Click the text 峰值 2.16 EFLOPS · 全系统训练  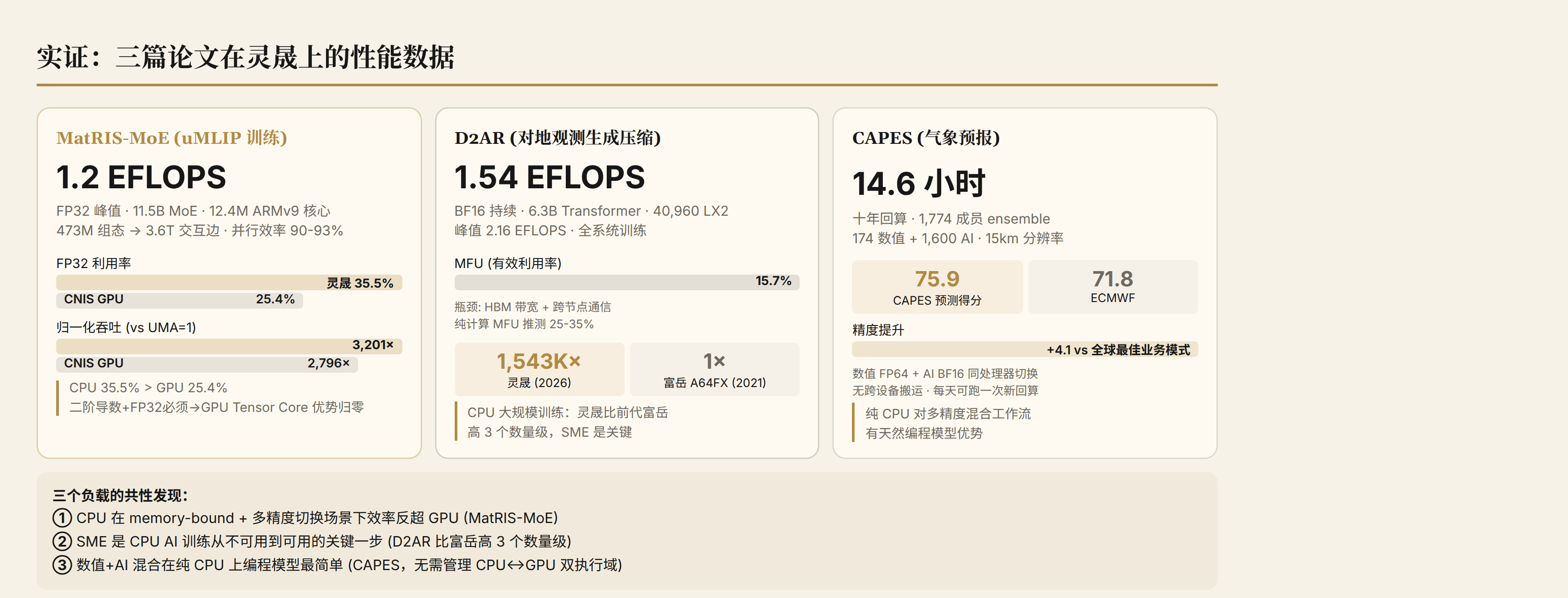coord(550,230)
